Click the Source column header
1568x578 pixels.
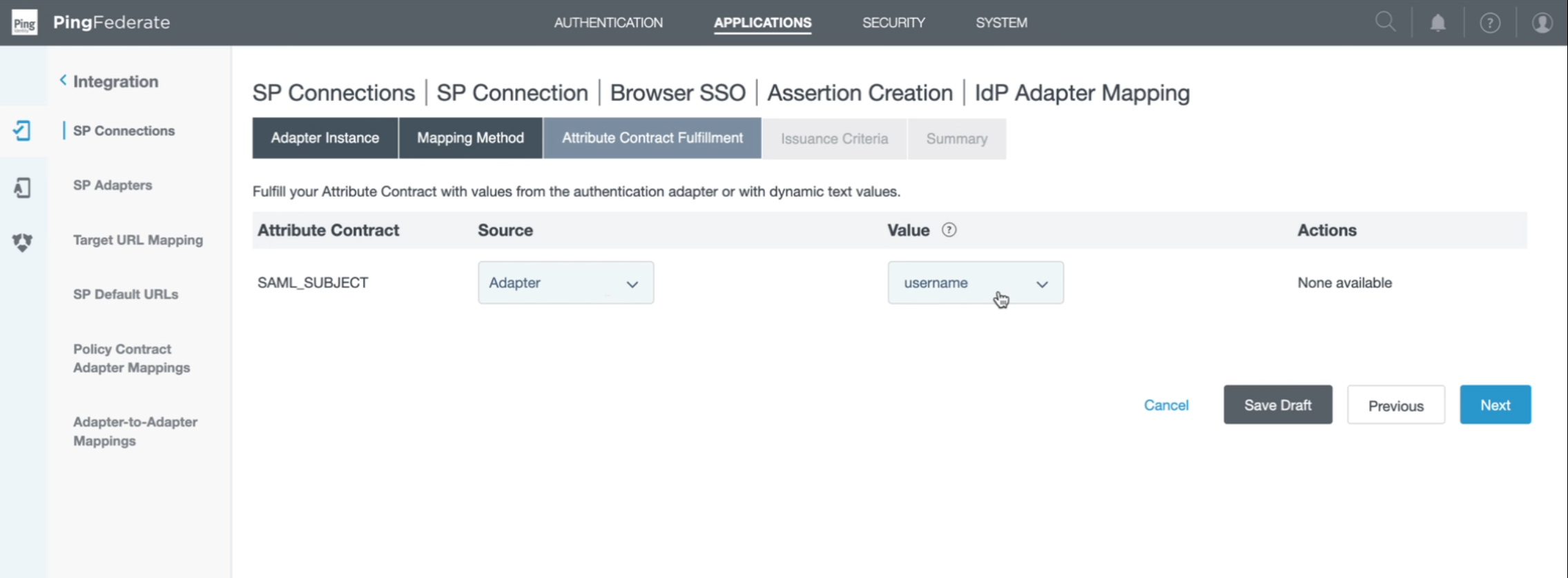coord(505,230)
